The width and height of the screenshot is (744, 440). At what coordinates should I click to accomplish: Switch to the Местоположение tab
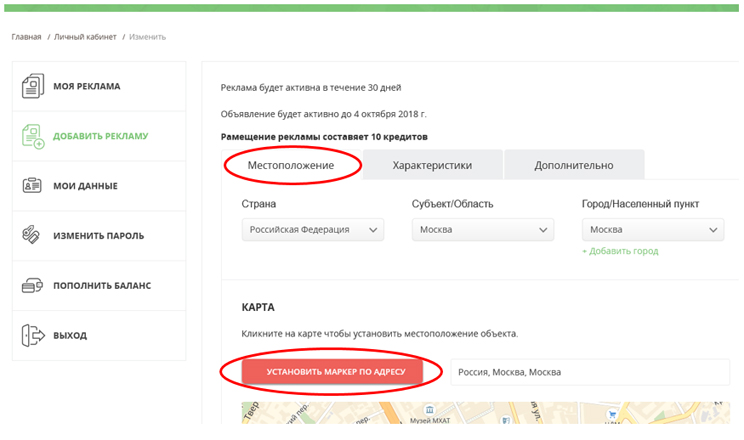click(290, 165)
